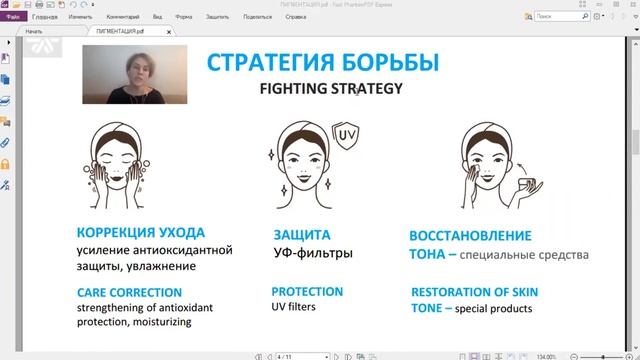Open the Digital signatures pen panel
Image resolution: width=640 pixels, height=360 pixels.
pos(6,185)
